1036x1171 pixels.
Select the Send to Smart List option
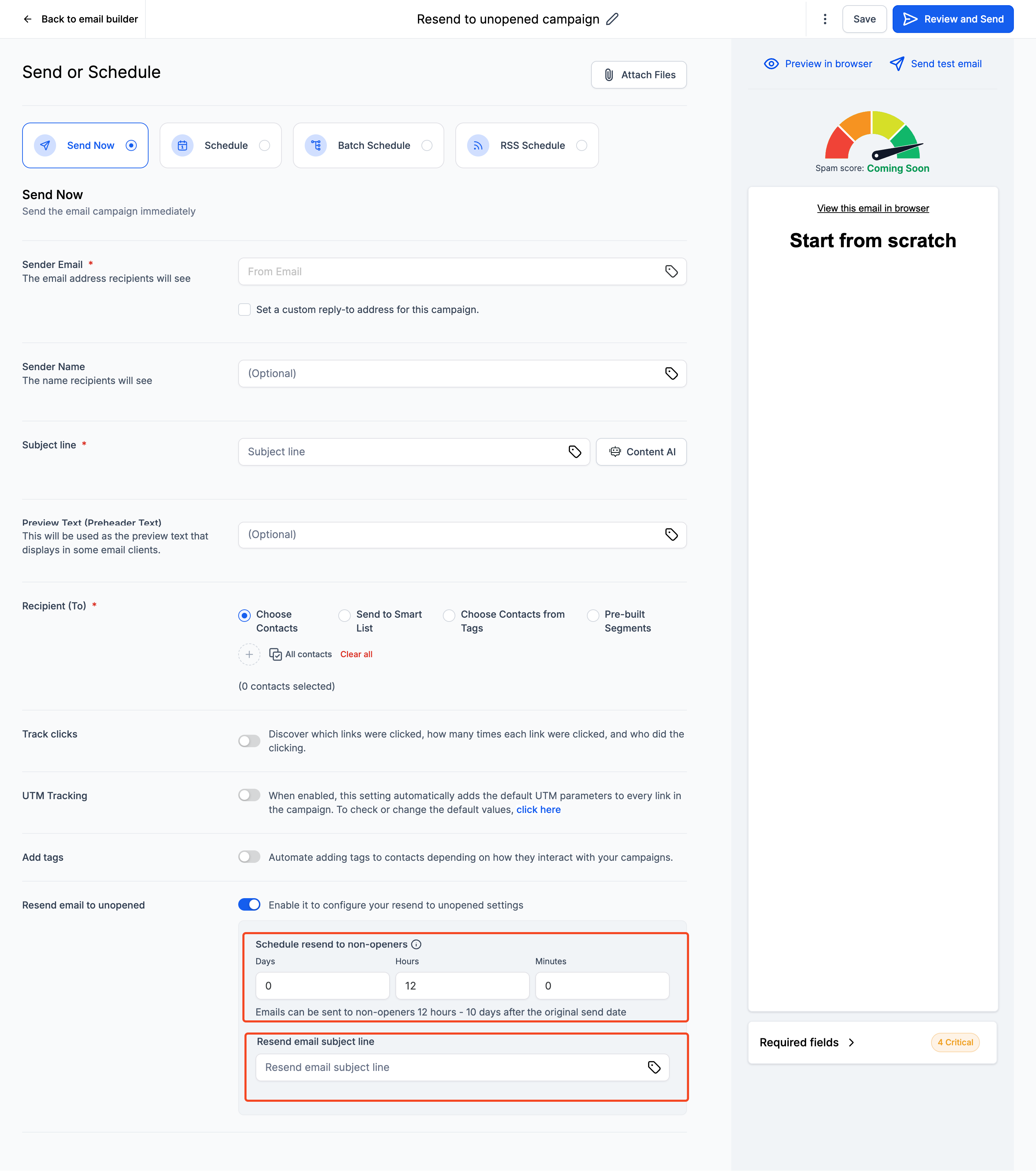(x=345, y=615)
